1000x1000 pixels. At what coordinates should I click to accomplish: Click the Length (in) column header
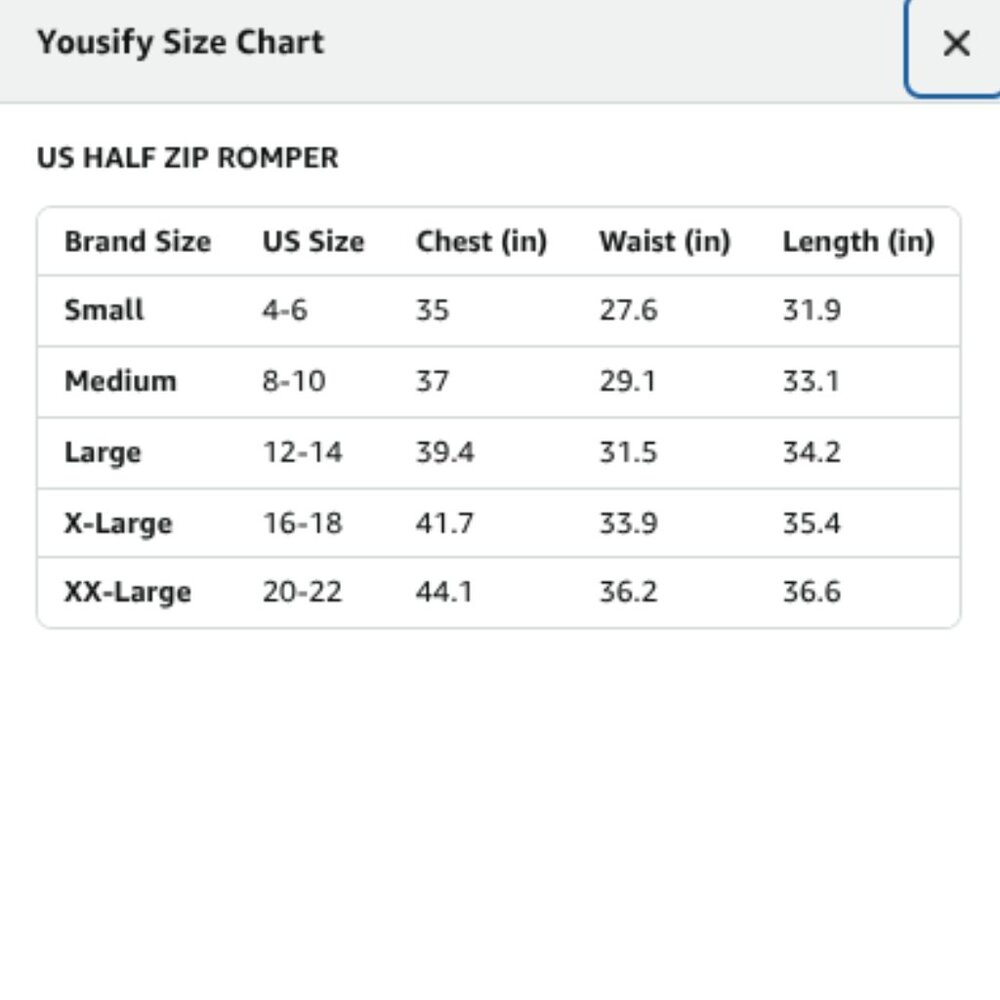[x=858, y=242]
